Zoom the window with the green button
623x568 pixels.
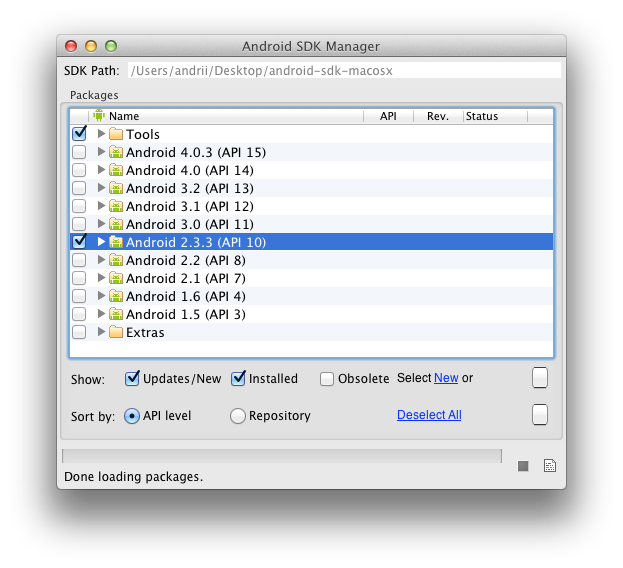click(x=111, y=46)
